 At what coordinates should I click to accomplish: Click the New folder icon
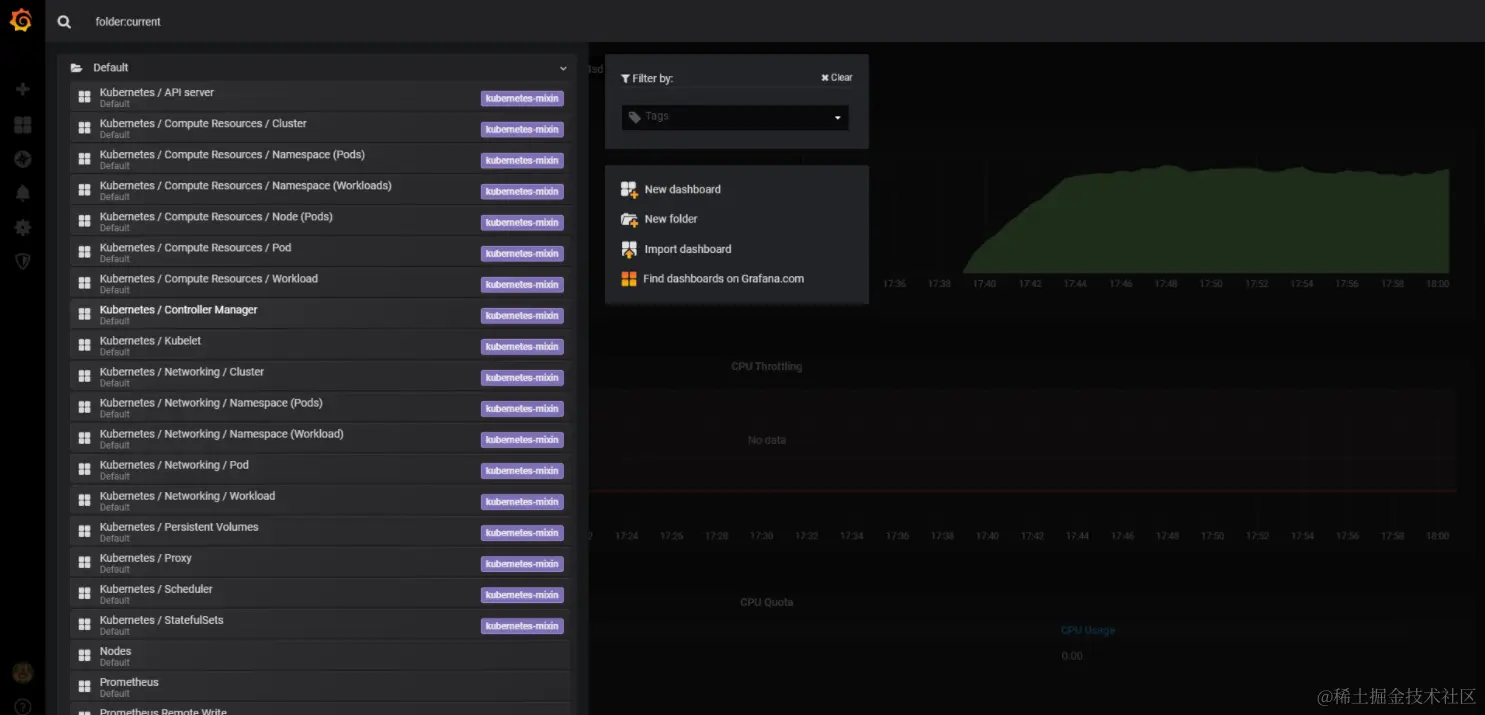click(x=629, y=219)
